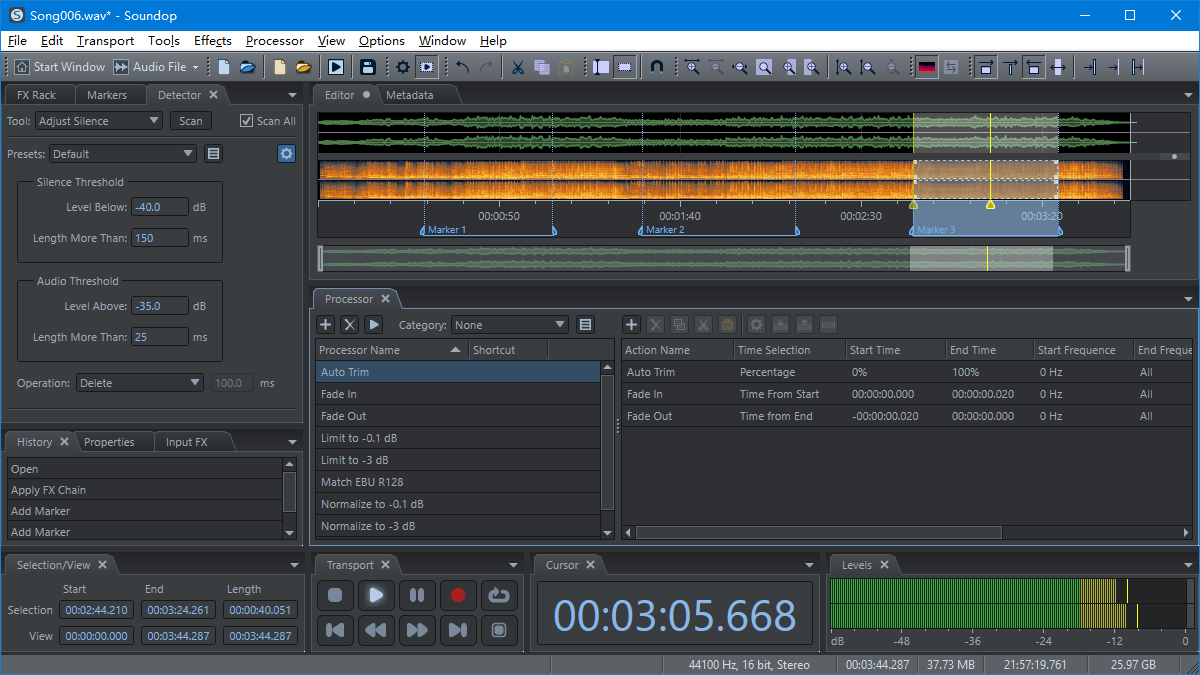Add a new action with plus icon
Viewport: 1200px width, 675px height.
pyautogui.click(x=632, y=325)
